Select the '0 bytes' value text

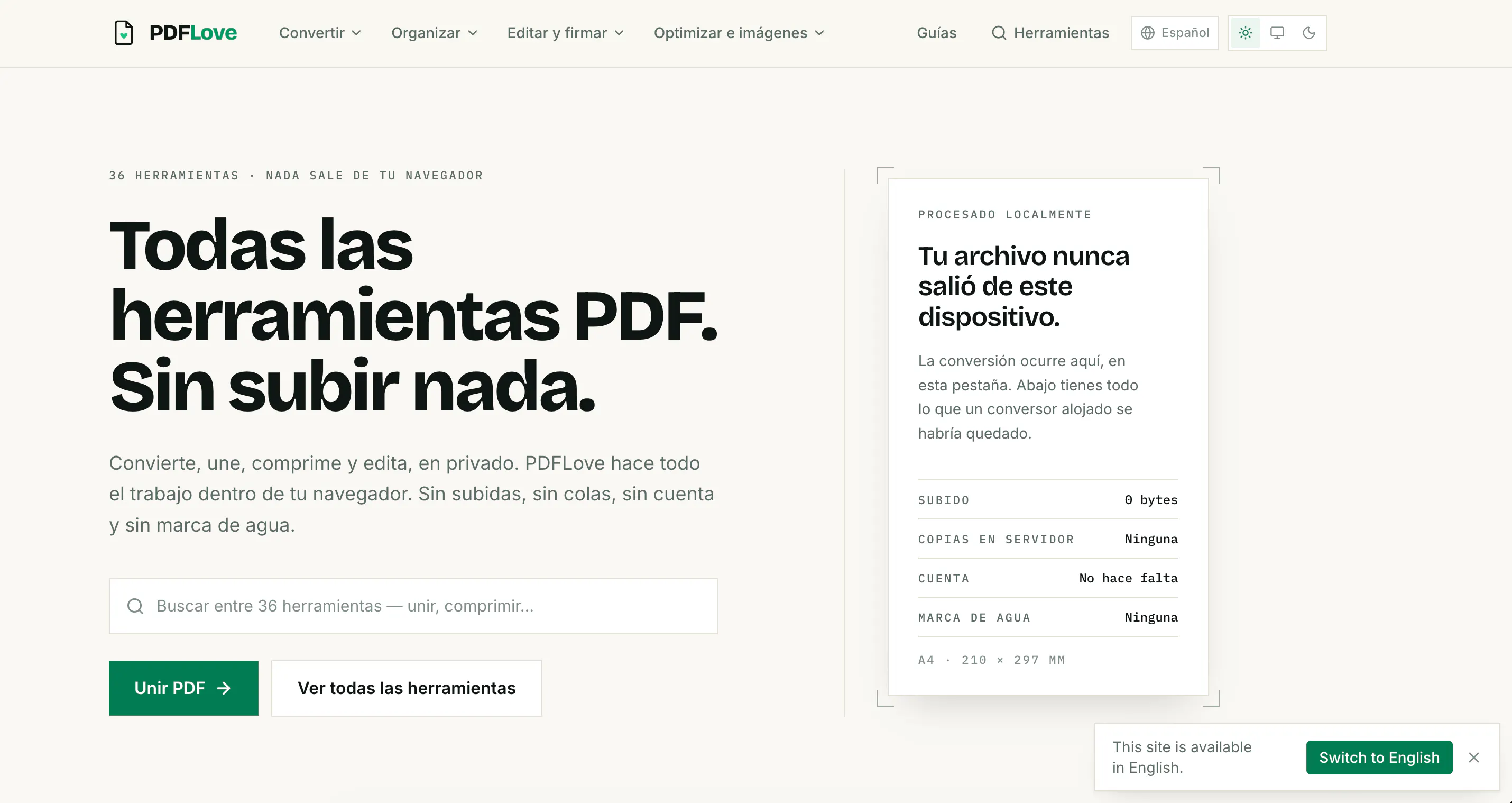point(1150,500)
